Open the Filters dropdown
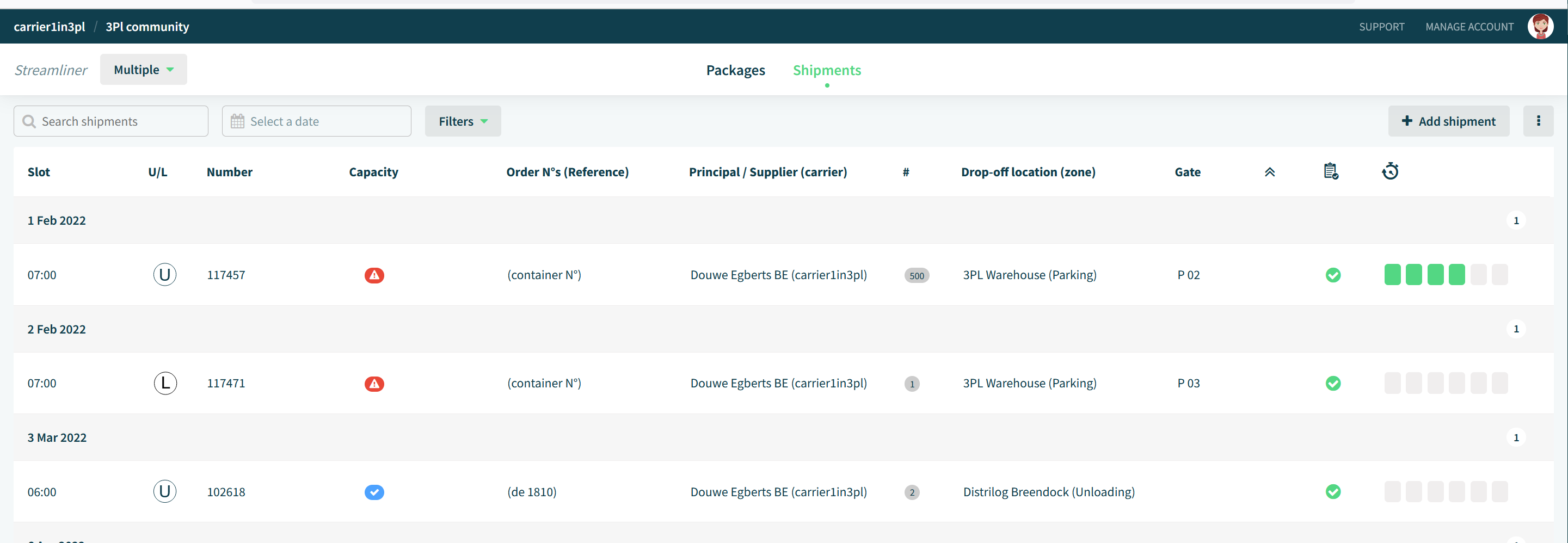 (463, 121)
